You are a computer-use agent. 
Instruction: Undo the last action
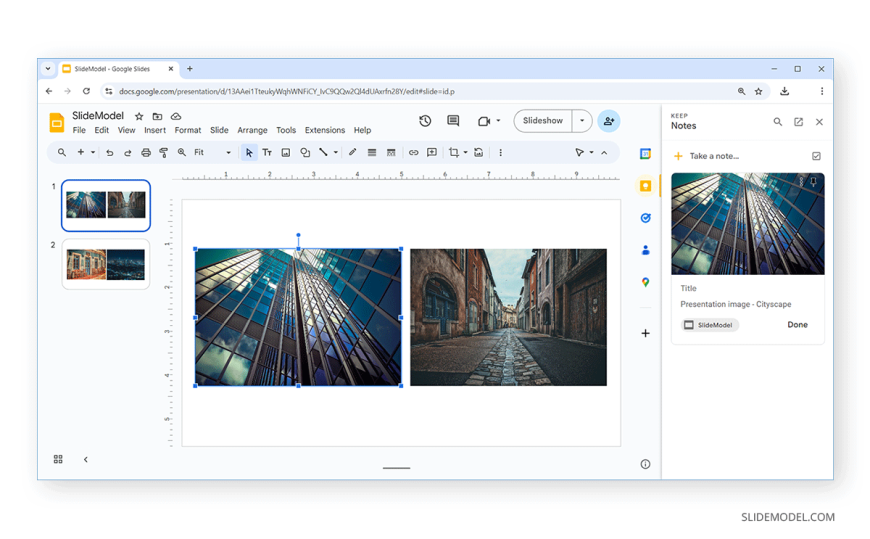pos(109,153)
